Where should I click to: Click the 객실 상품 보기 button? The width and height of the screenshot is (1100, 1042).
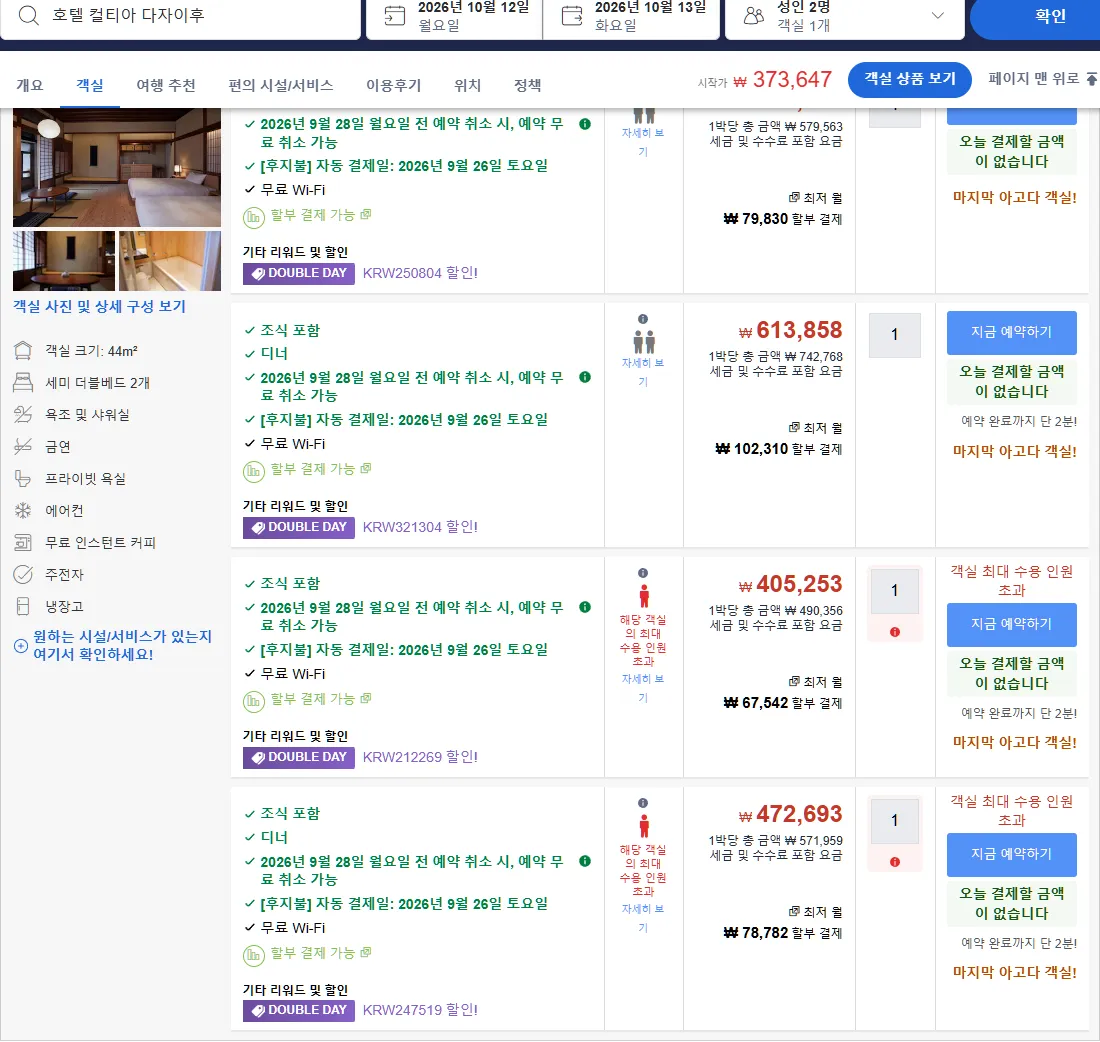pyautogui.click(x=909, y=79)
